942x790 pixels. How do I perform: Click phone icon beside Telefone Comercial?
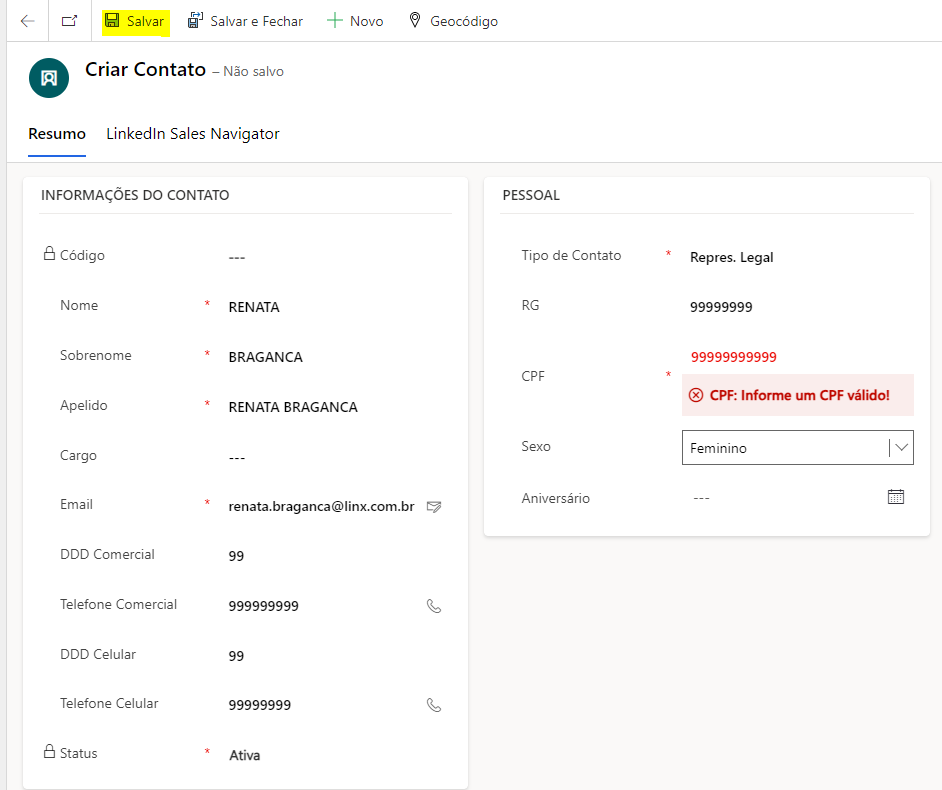tap(434, 606)
